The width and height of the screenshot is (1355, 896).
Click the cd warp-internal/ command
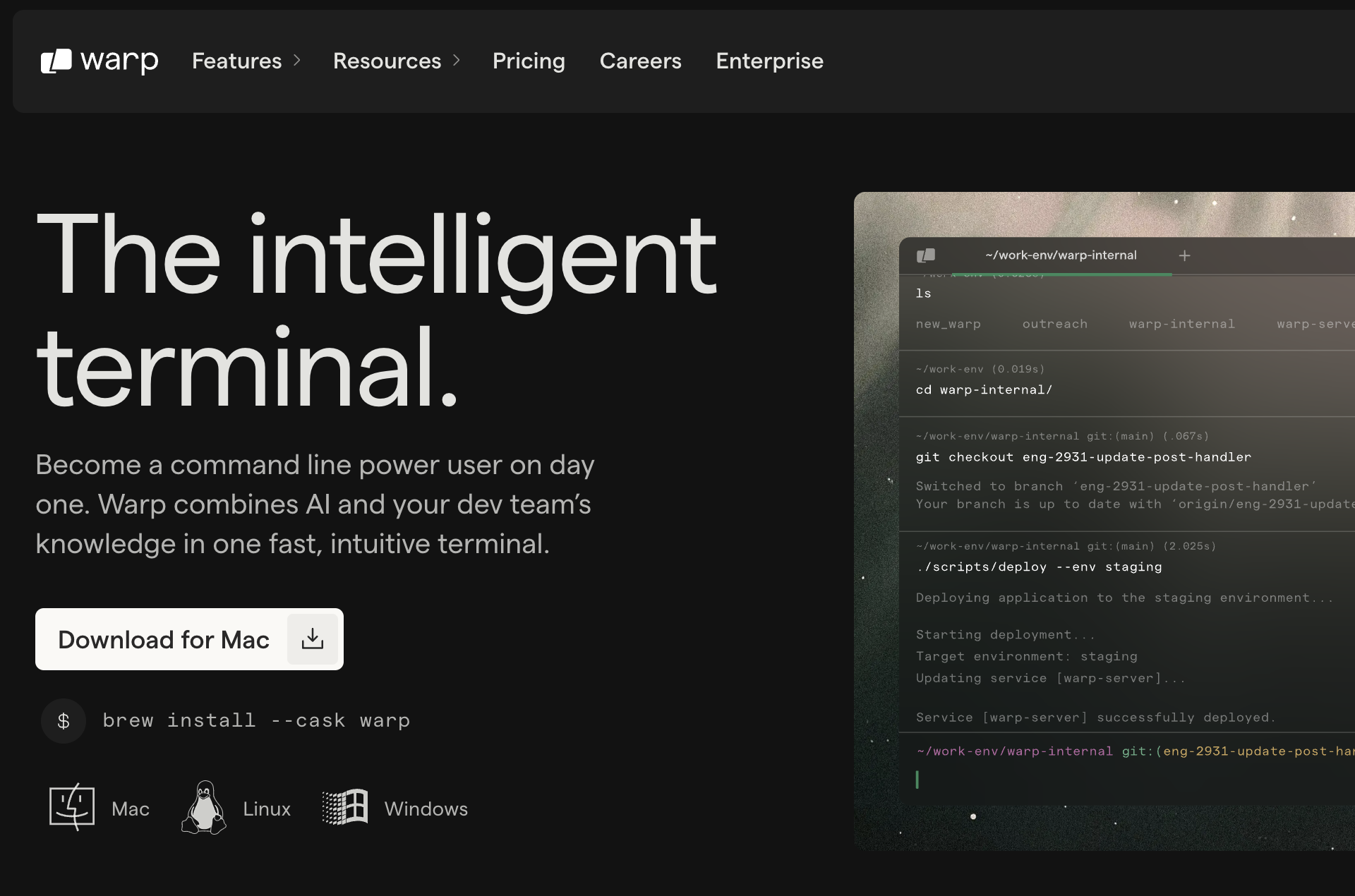pyautogui.click(x=984, y=390)
